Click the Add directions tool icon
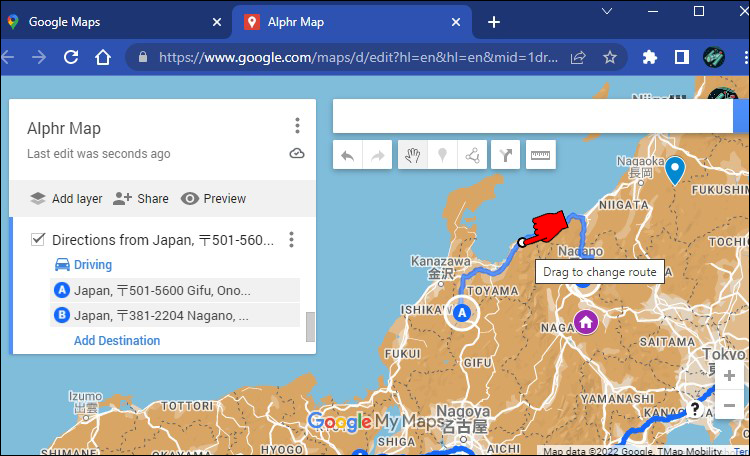The height and width of the screenshot is (456, 750). tap(506, 155)
